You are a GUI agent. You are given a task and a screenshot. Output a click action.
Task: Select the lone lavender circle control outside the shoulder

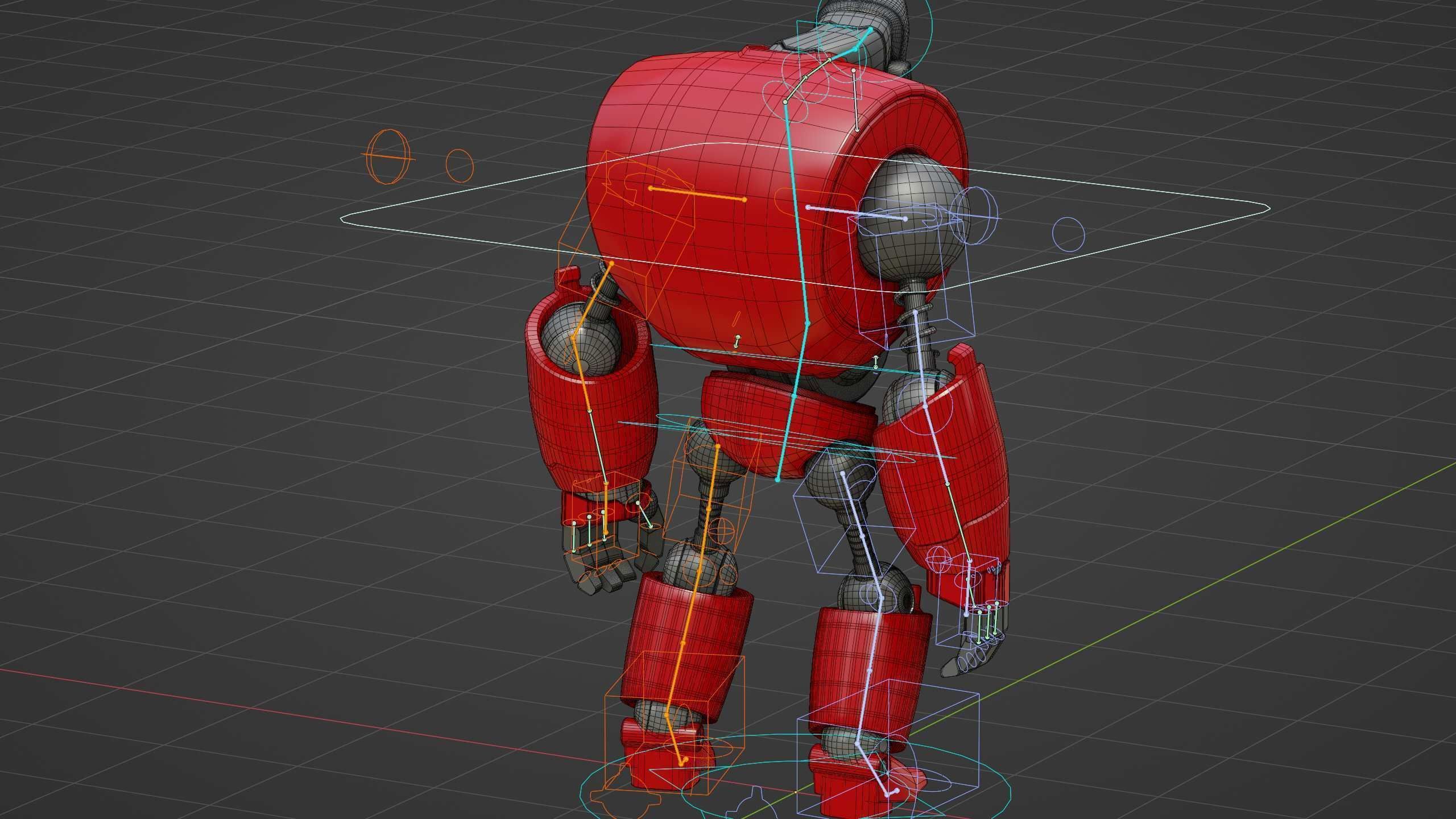(1069, 234)
